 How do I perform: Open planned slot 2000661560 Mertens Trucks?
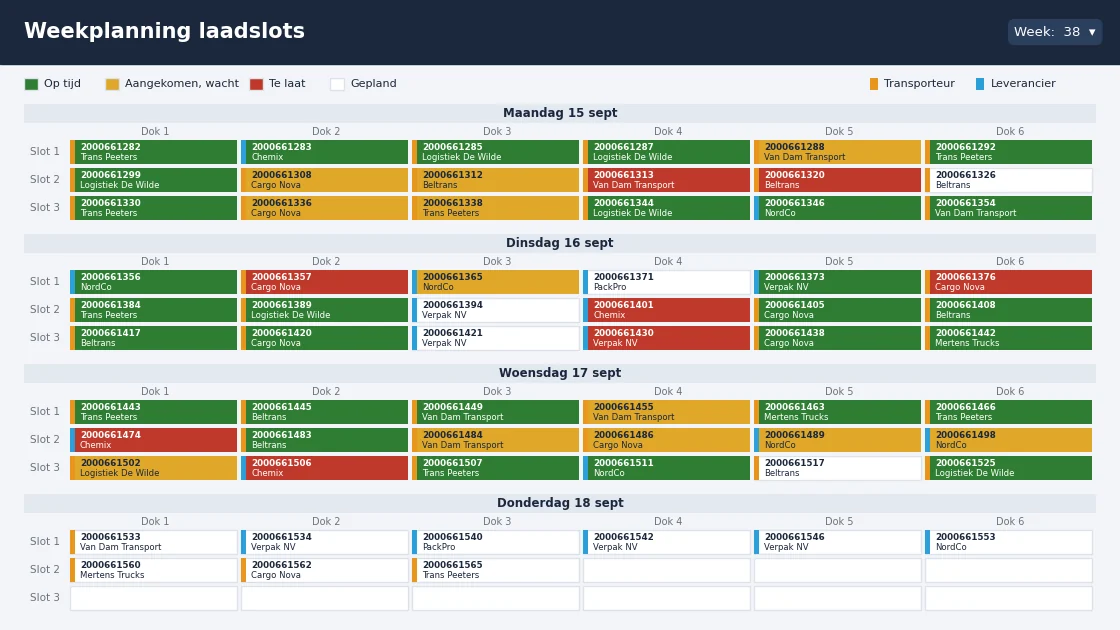tap(154, 570)
